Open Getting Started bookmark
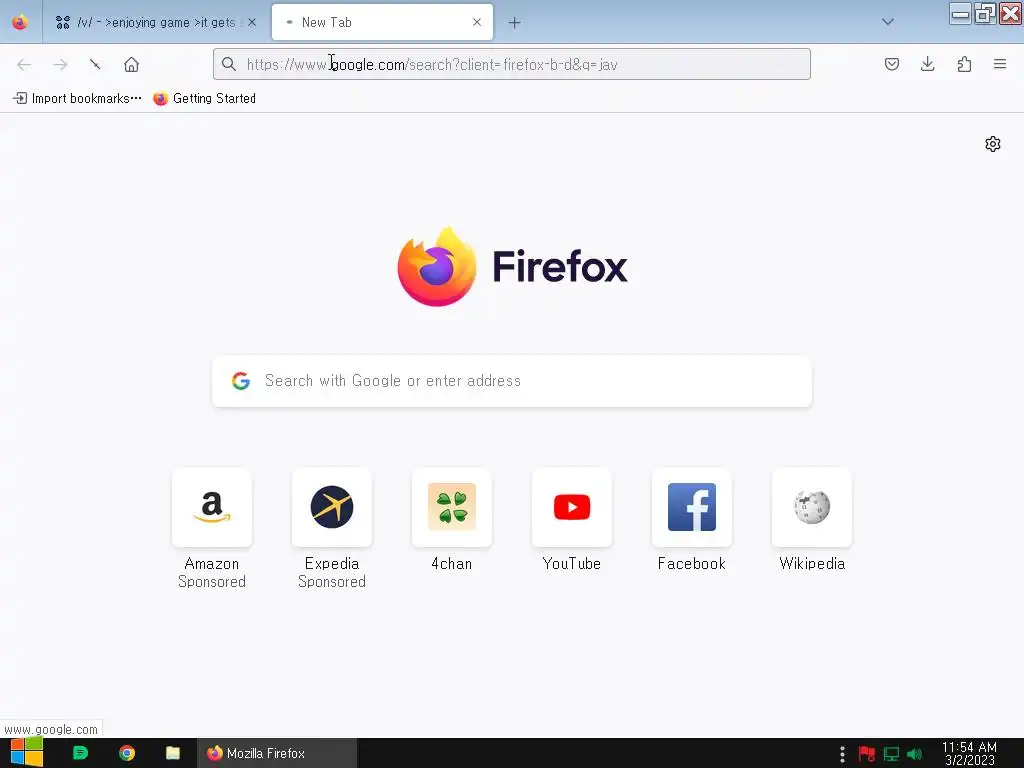Viewport: 1024px width, 768px height. [204, 99]
